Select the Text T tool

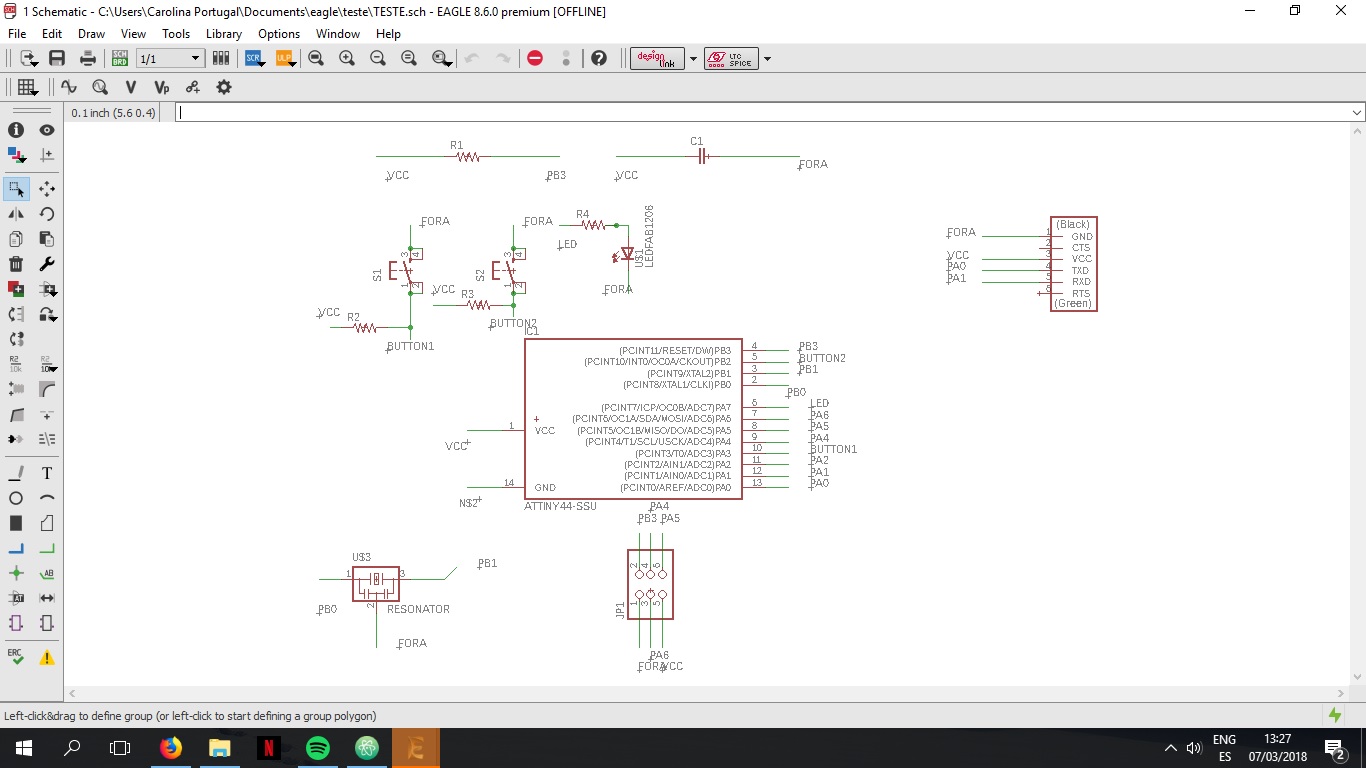click(x=47, y=473)
